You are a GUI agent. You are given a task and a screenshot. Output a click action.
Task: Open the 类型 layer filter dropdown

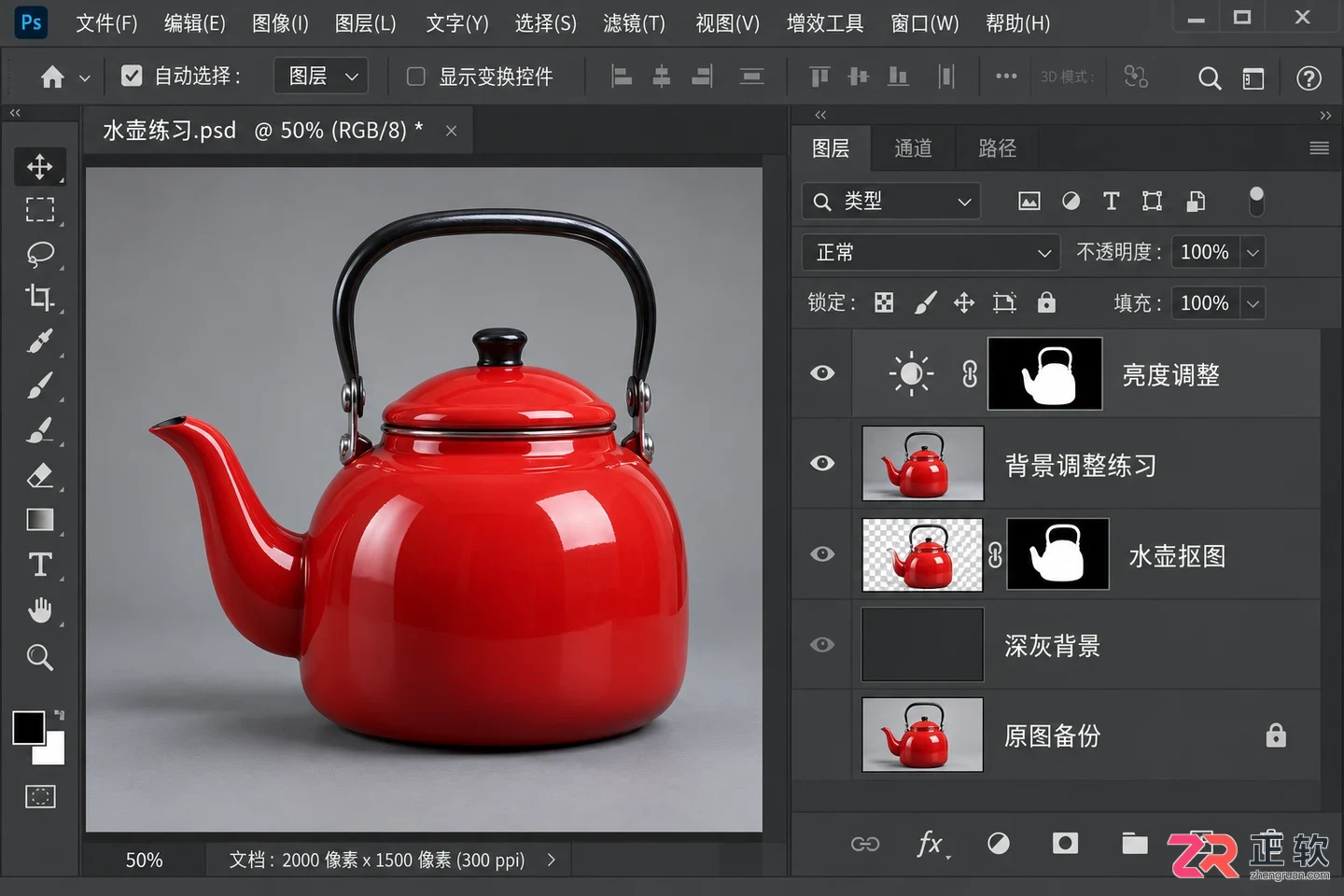coord(891,202)
